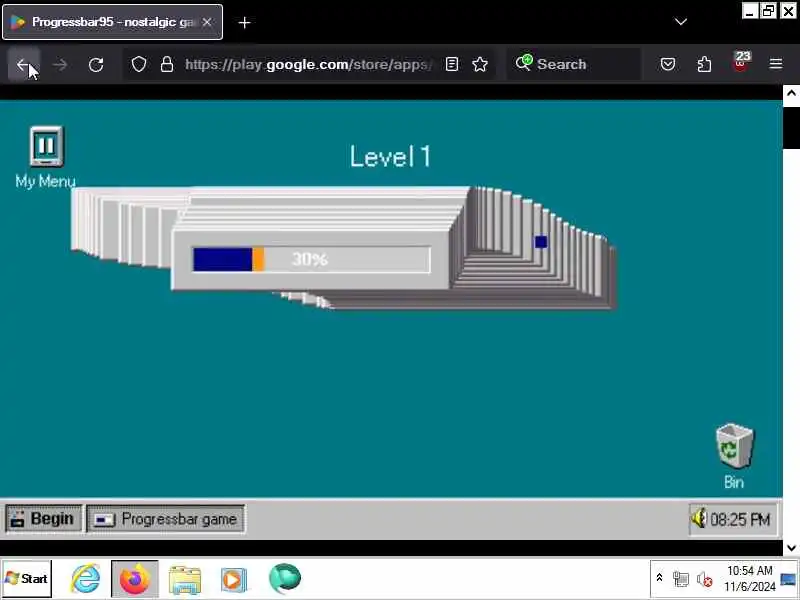Click the Firefox taskbar icon
Image resolution: width=800 pixels, height=600 pixels.
point(134,579)
